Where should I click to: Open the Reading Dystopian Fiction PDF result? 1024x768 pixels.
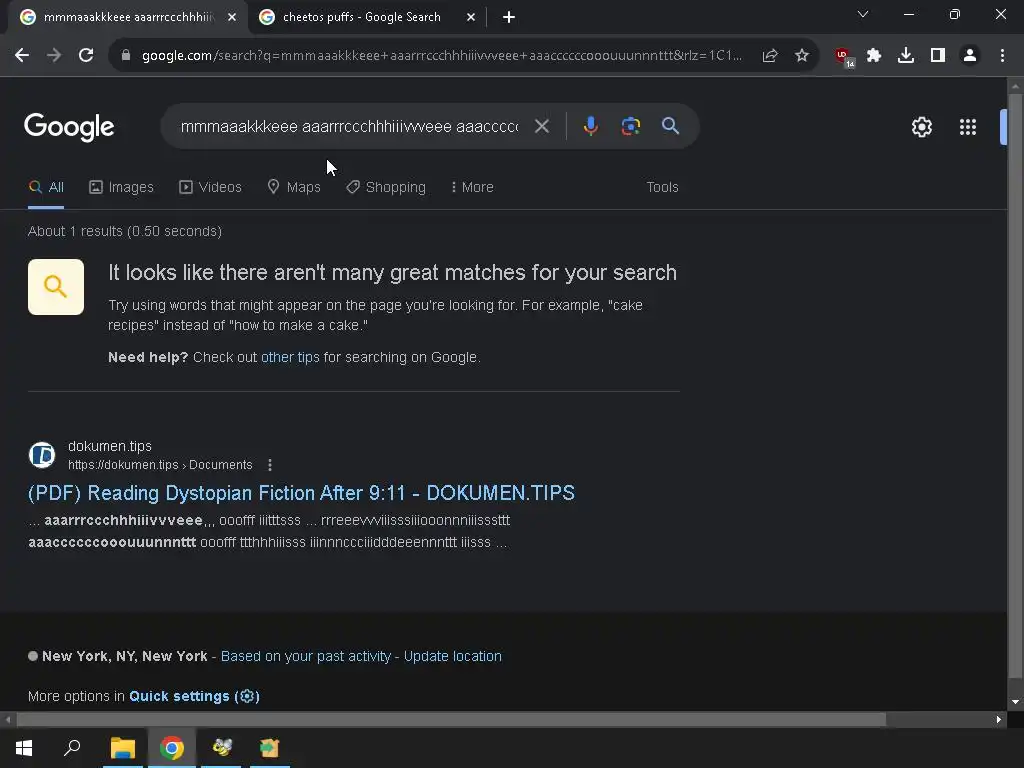click(301, 493)
